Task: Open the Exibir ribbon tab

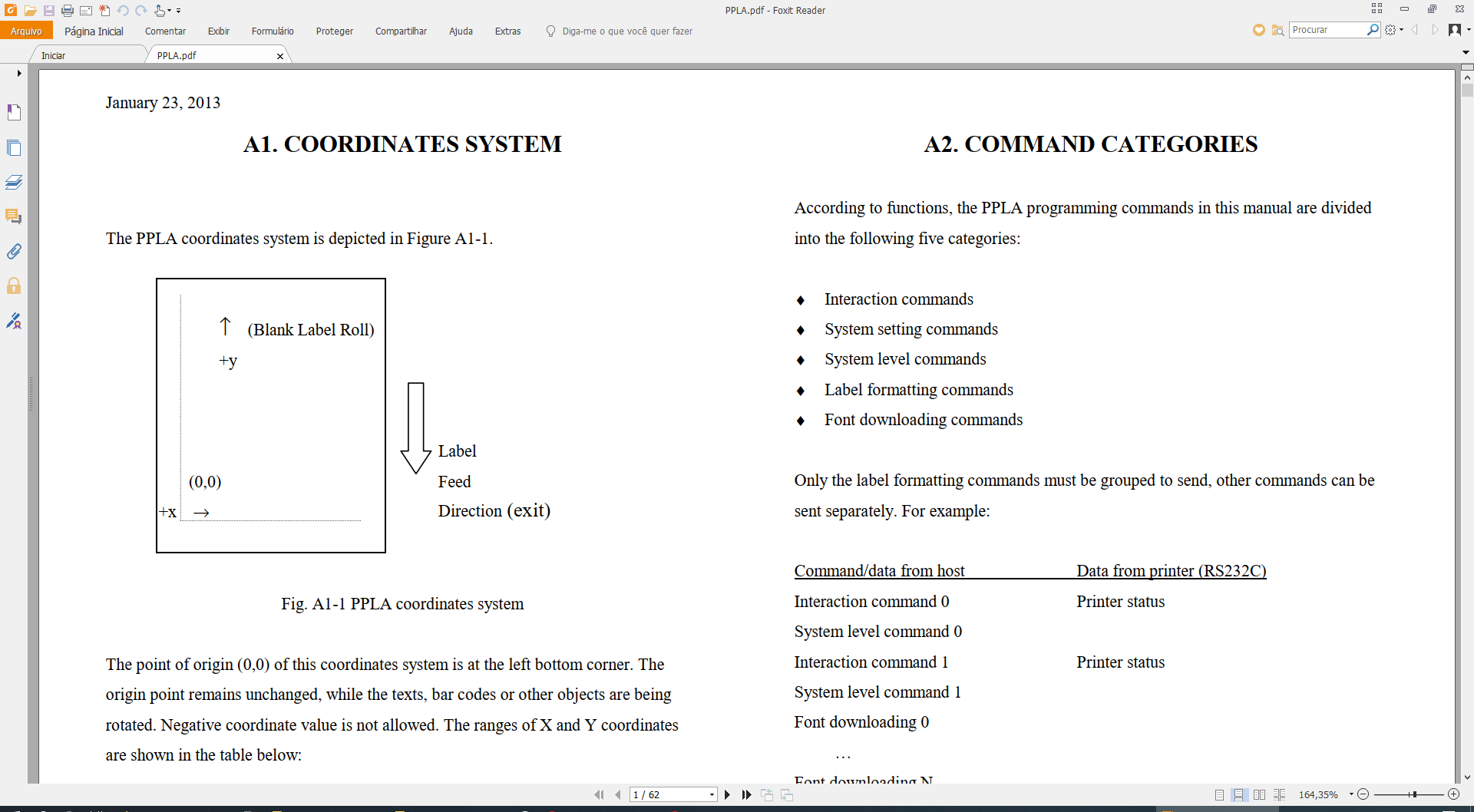Action: 219,31
